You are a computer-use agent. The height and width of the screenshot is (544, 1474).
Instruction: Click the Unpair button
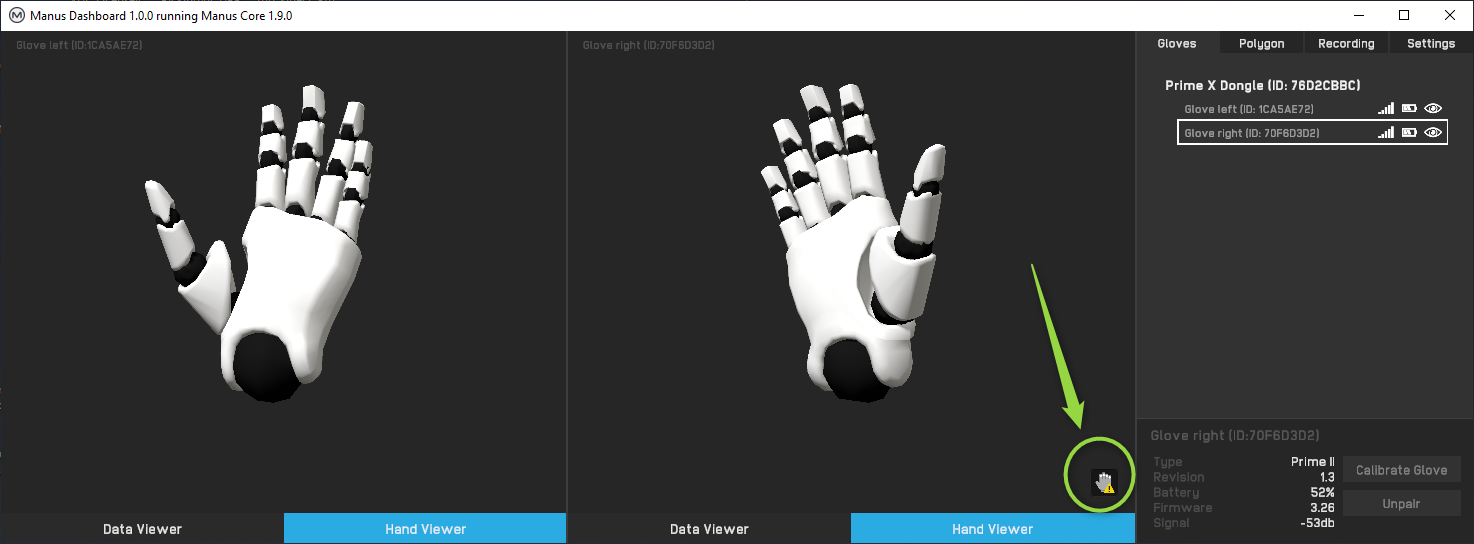pos(1400,504)
